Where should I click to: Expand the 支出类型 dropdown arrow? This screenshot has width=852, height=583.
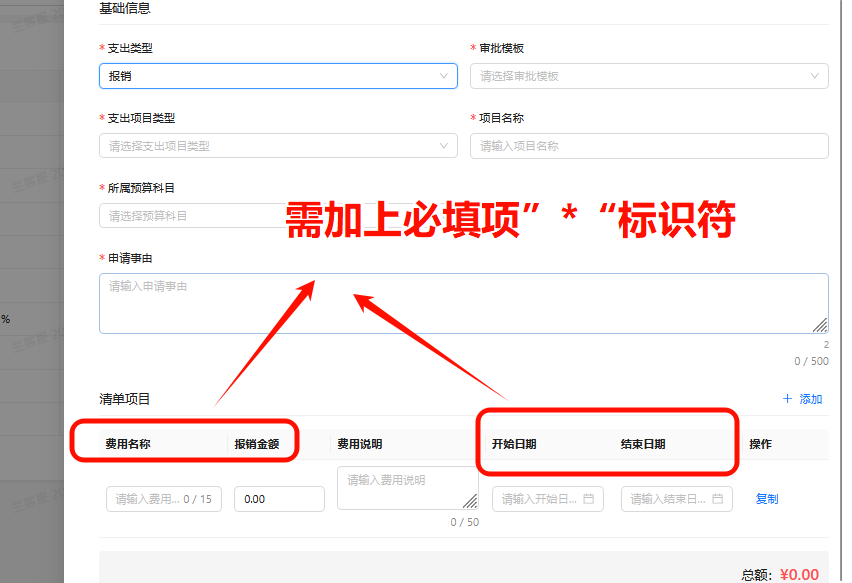(x=444, y=76)
